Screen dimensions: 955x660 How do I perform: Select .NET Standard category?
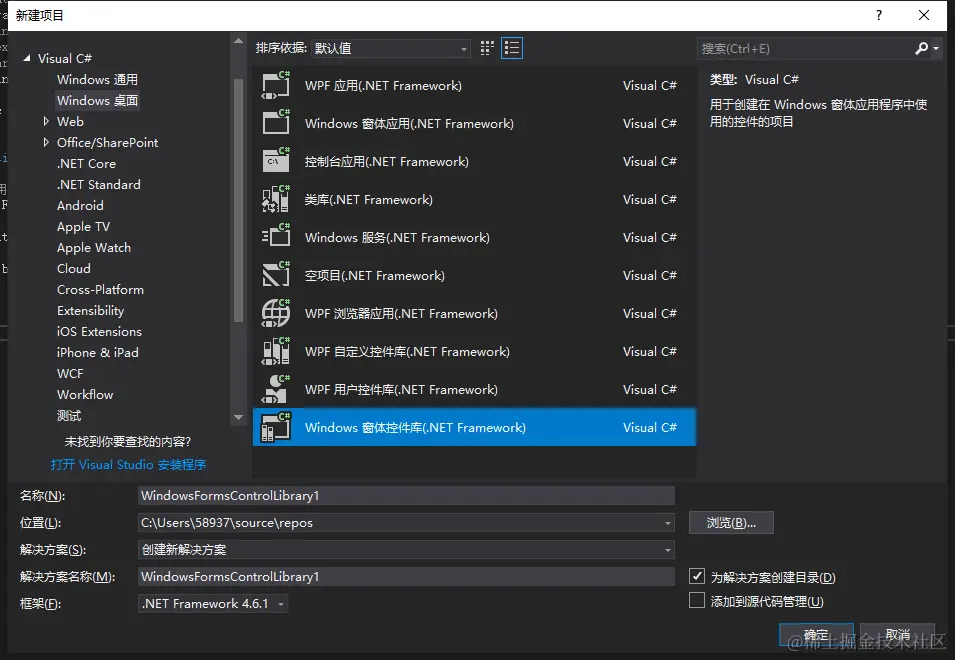pos(99,184)
